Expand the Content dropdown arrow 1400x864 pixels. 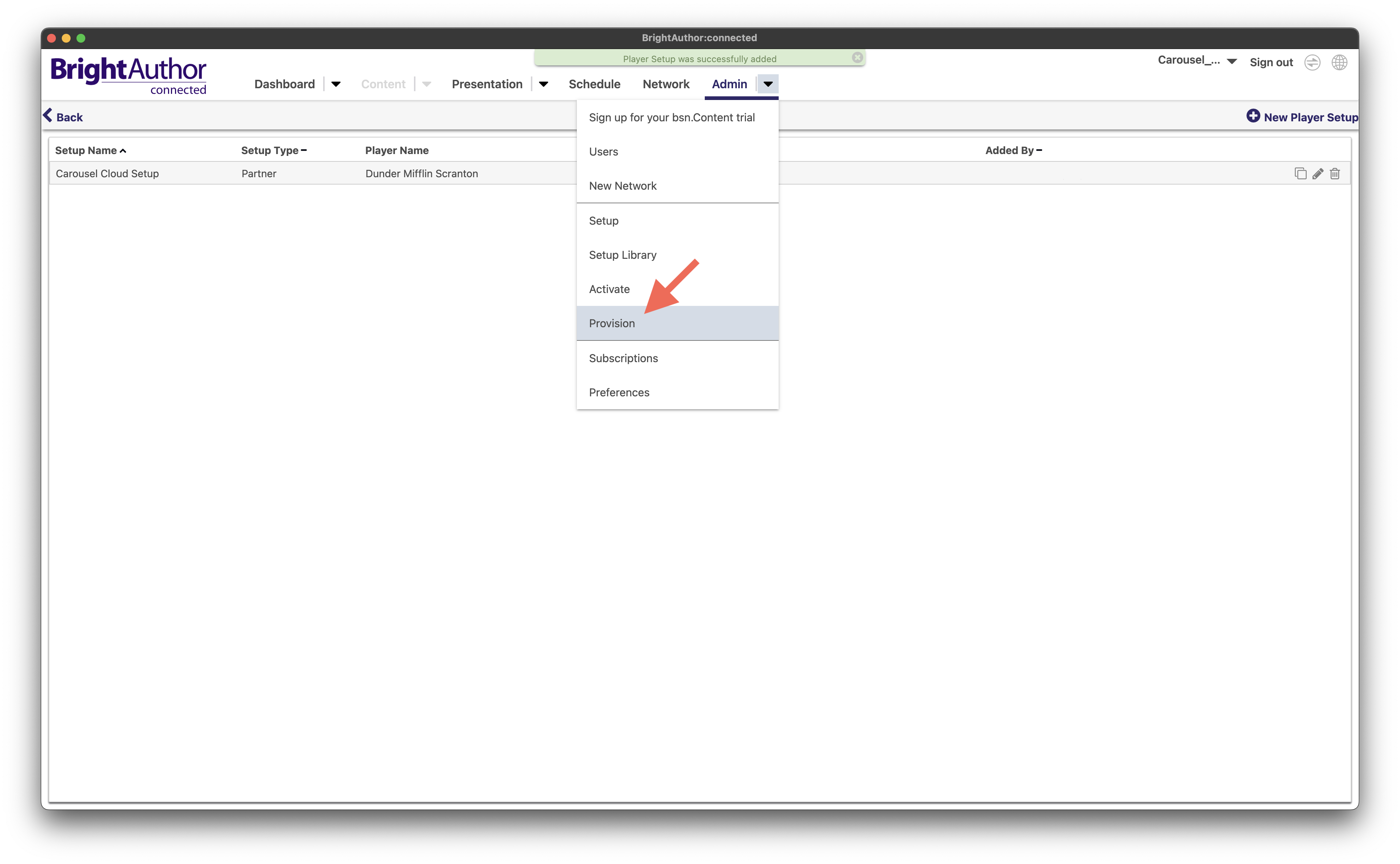point(426,85)
